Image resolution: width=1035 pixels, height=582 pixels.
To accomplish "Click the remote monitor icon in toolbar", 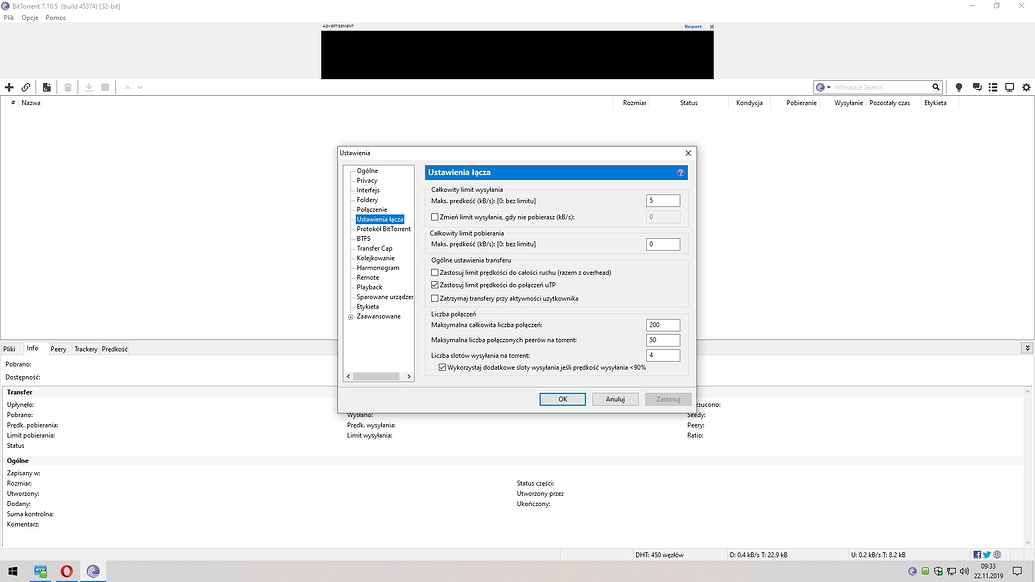I will [1009, 88].
